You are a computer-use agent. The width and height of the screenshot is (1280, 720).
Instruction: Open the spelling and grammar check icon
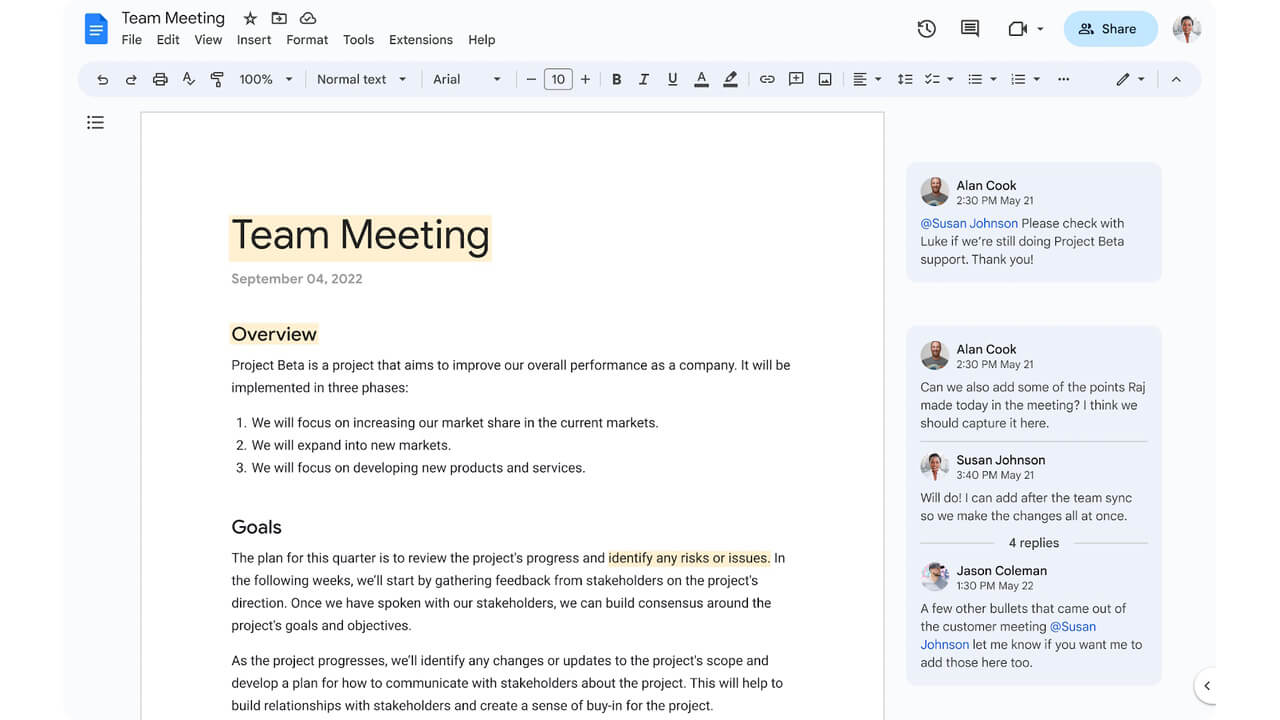point(188,79)
